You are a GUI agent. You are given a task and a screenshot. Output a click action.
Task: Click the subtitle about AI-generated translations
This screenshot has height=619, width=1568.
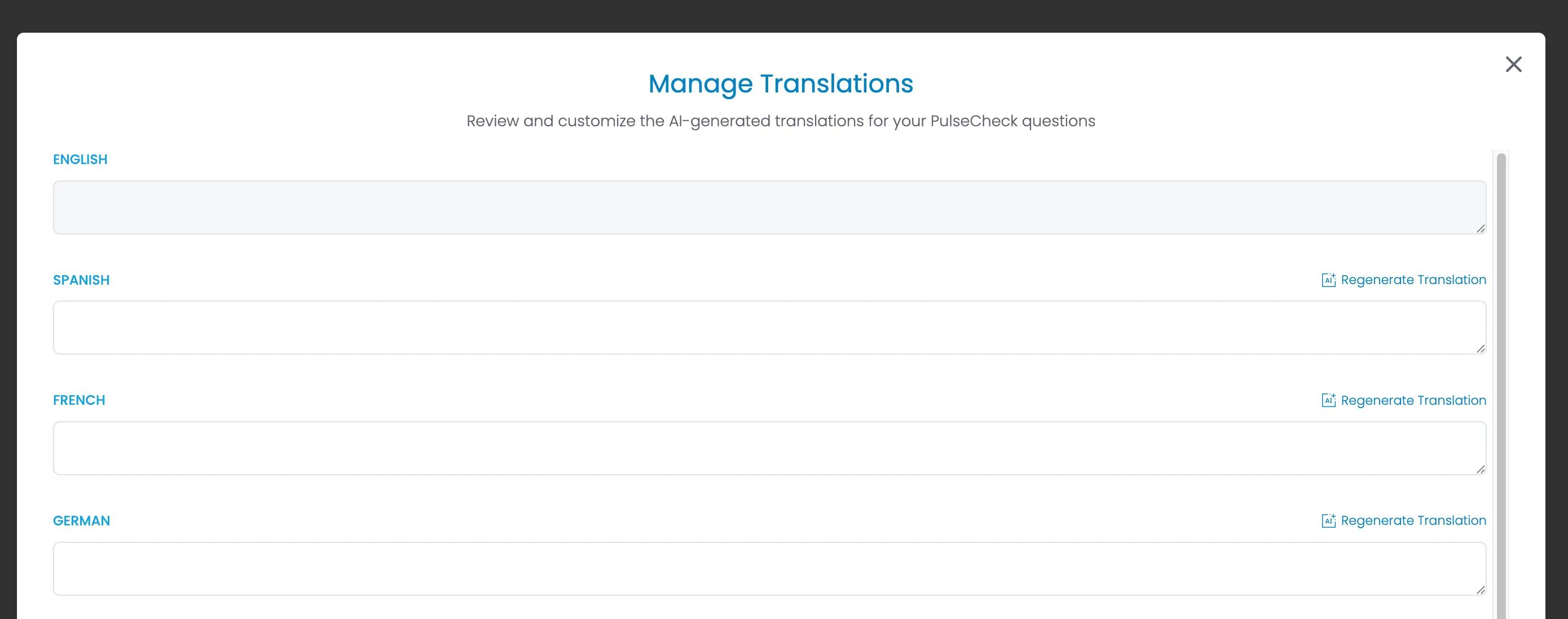[x=781, y=121]
